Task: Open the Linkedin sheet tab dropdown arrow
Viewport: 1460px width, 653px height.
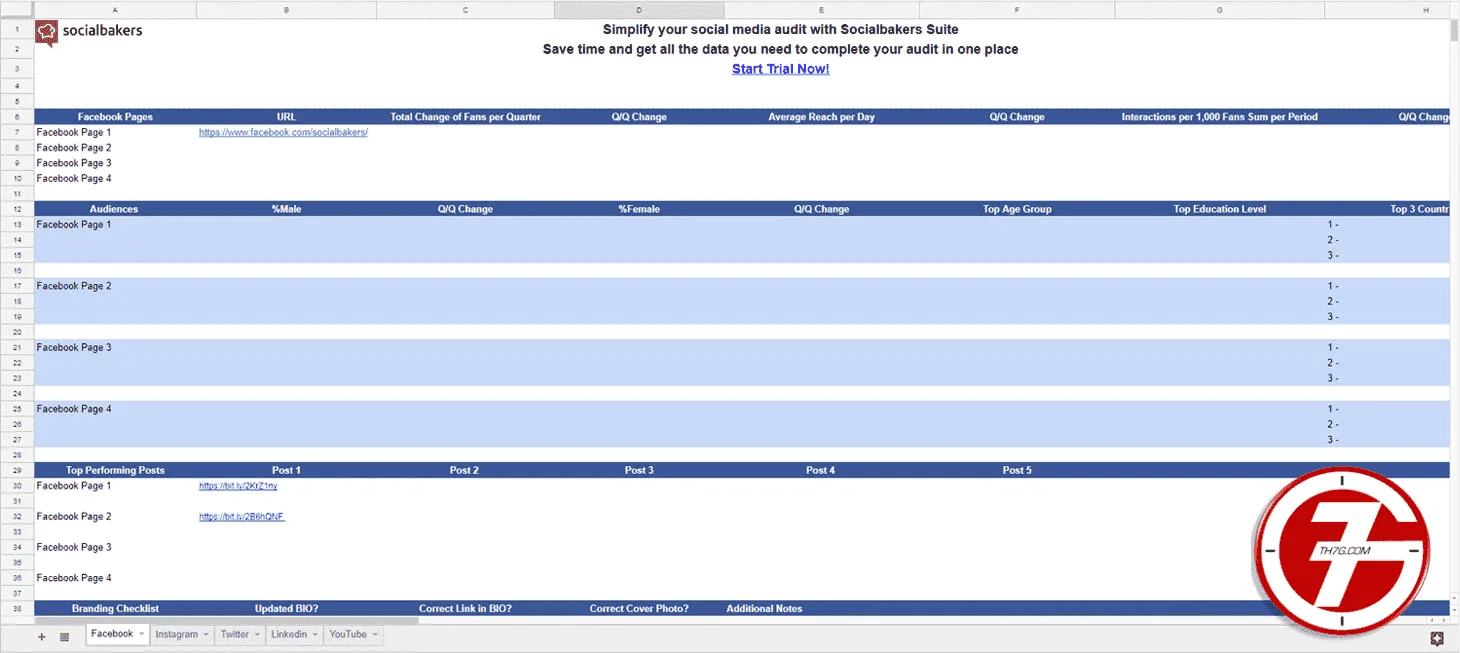Action: (315, 635)
